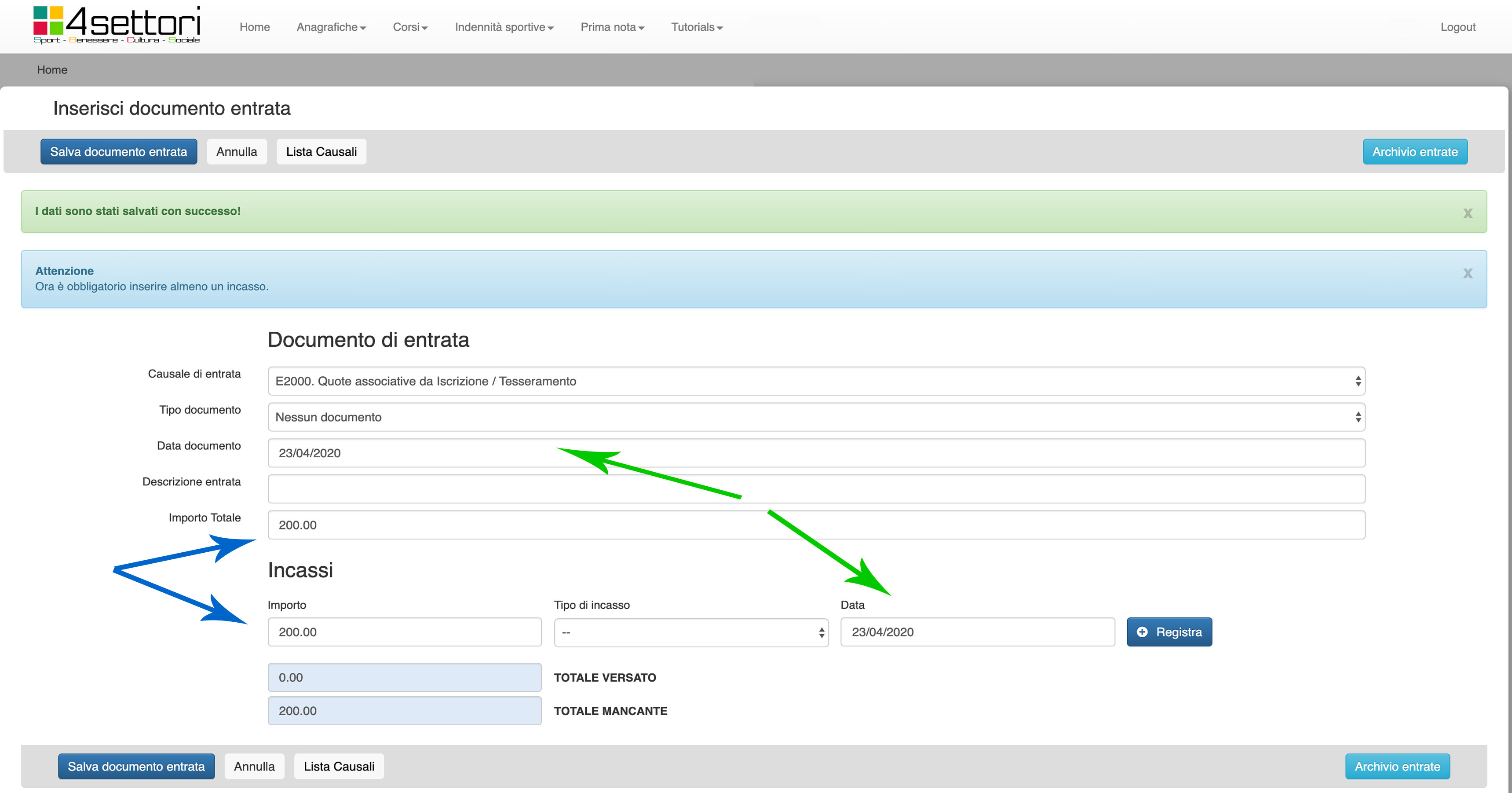
Task: Click the Logout link
Action: point(1457,27)
